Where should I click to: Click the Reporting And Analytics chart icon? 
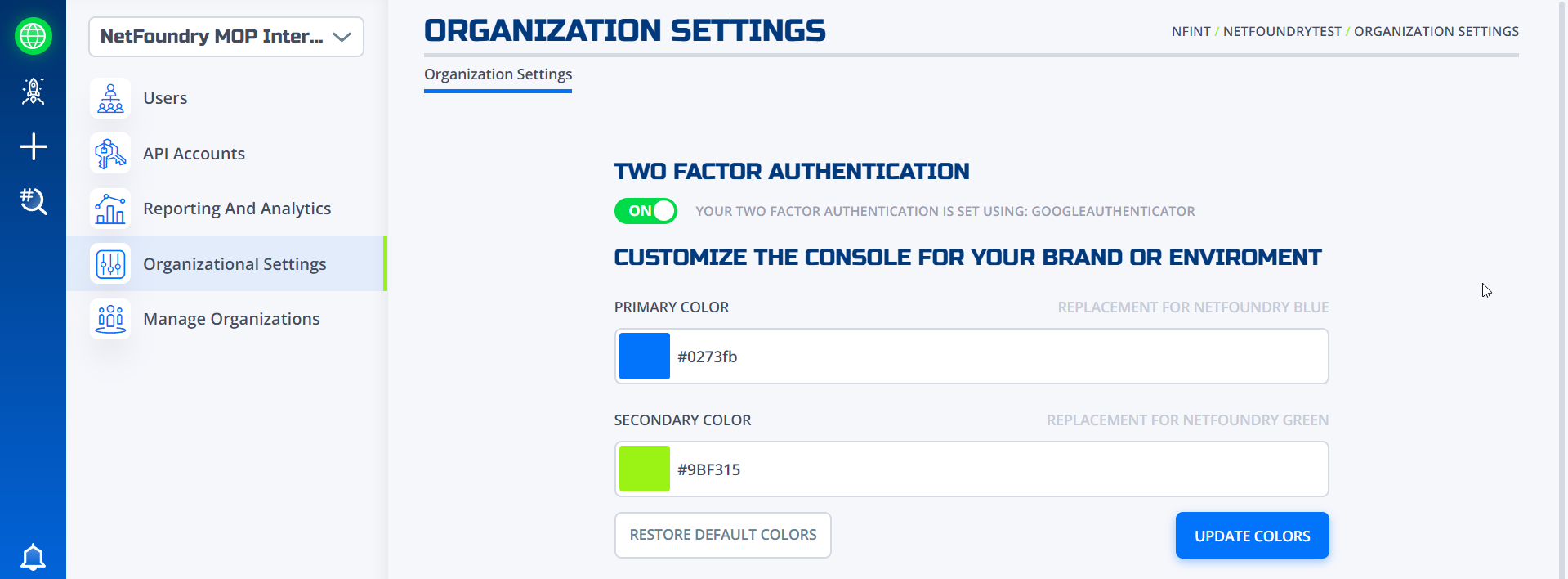pos(110,209)
